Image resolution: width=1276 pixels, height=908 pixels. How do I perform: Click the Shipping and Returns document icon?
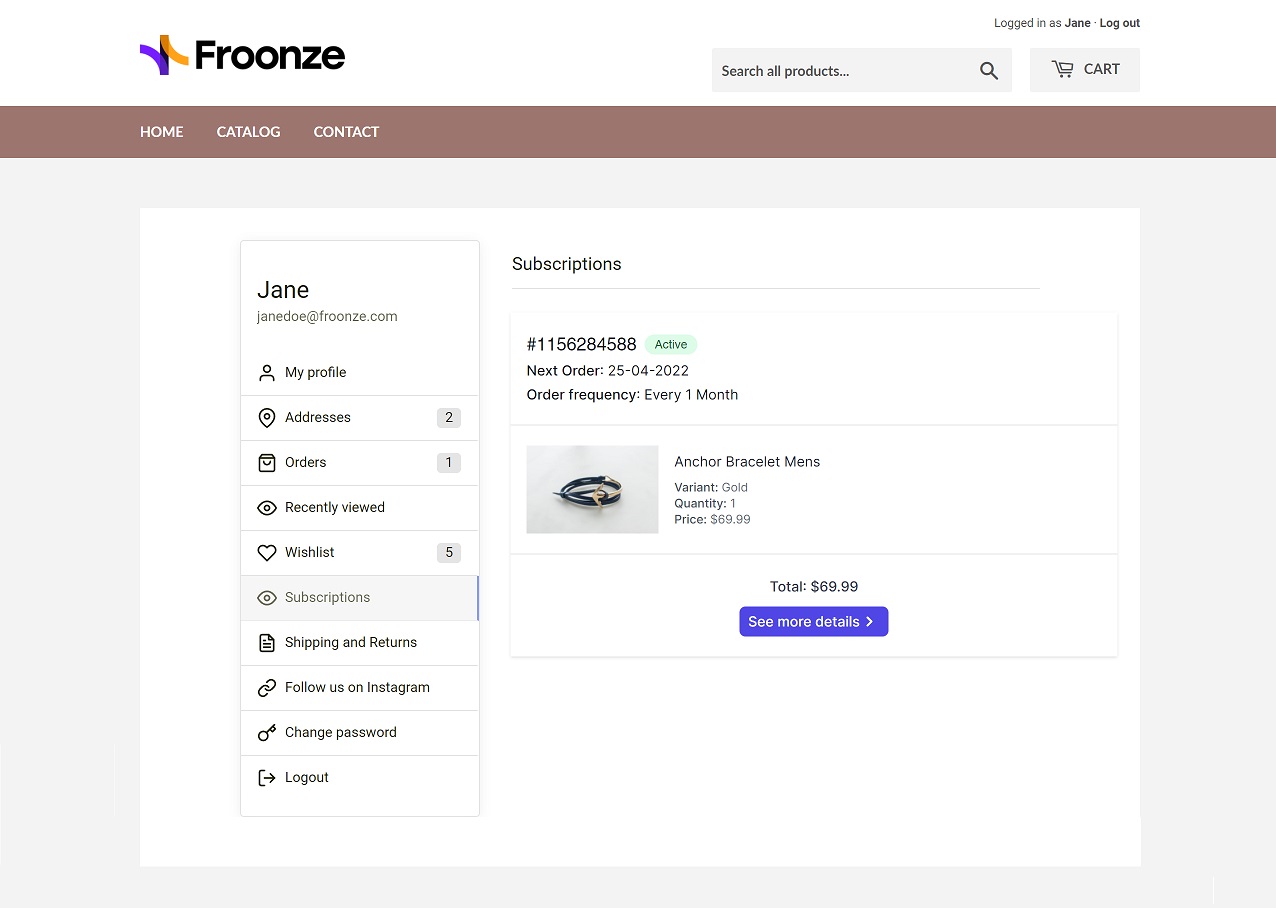[267, 643]
